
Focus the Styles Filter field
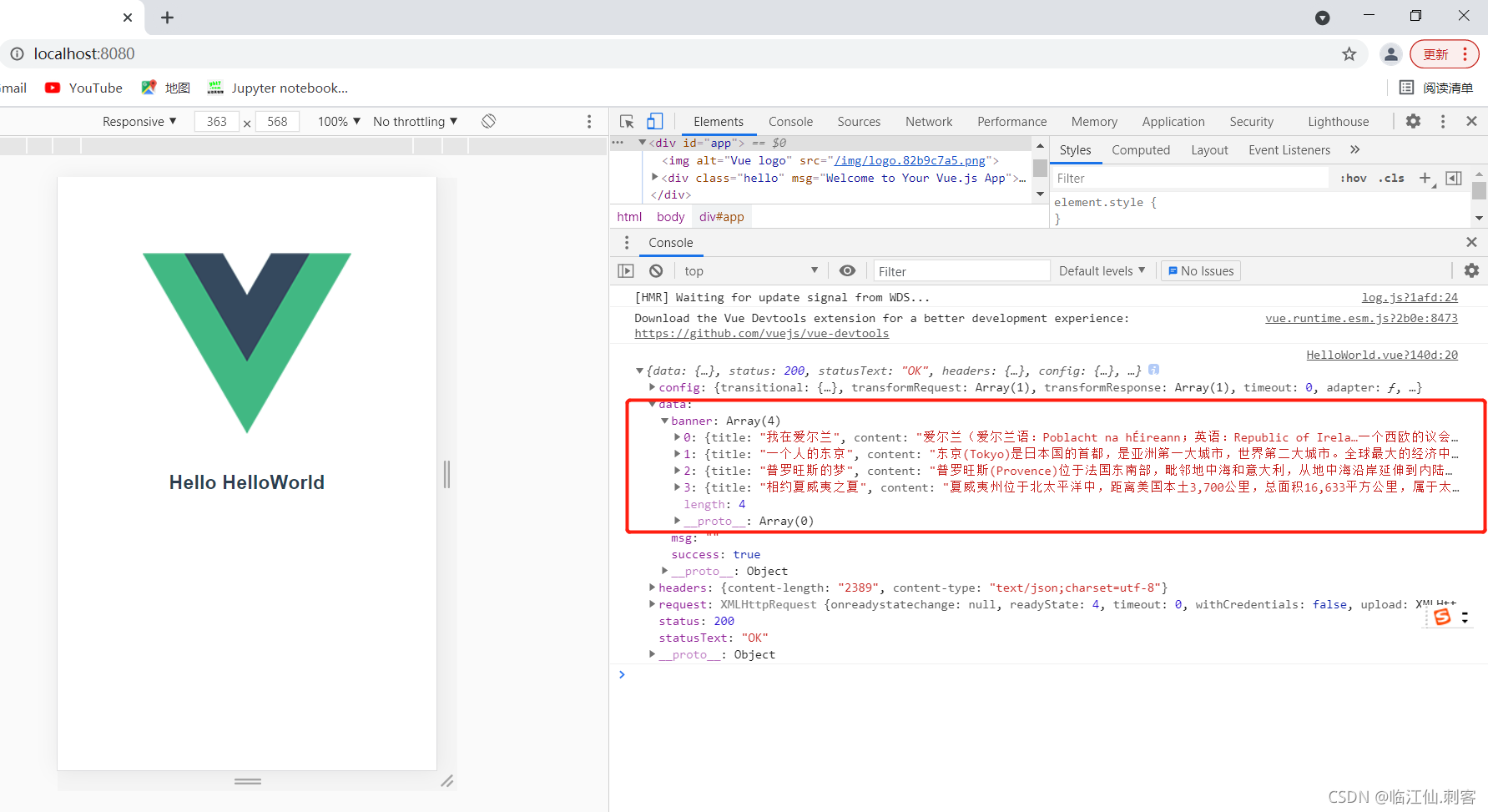click(x=1189, y=178)
